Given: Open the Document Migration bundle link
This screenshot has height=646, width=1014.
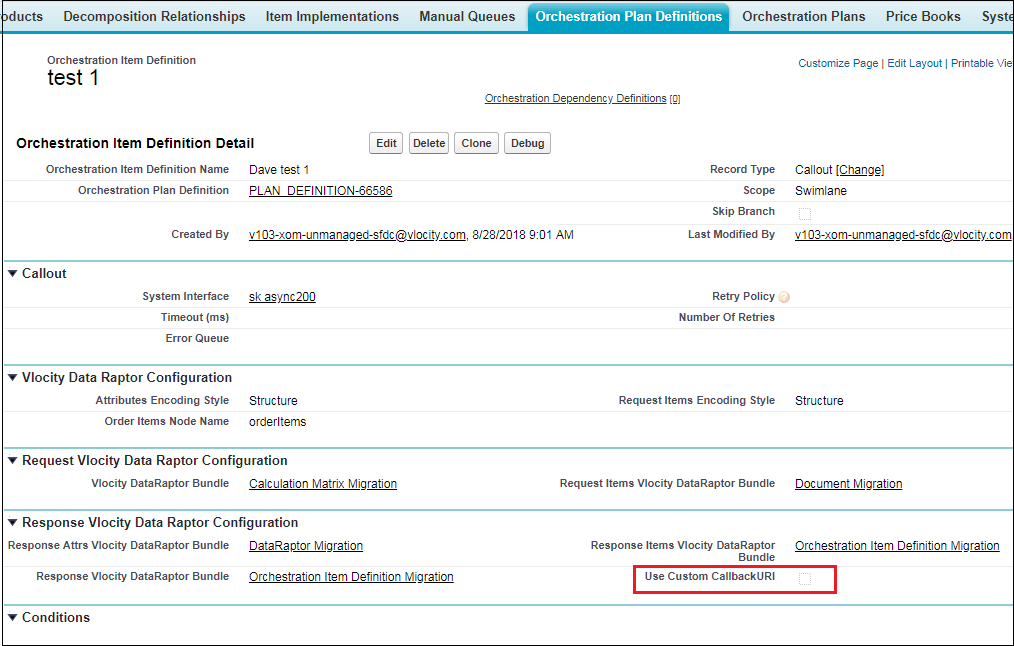Looking at the screenshot, I should pyautogui.click(x=848, y=484).
